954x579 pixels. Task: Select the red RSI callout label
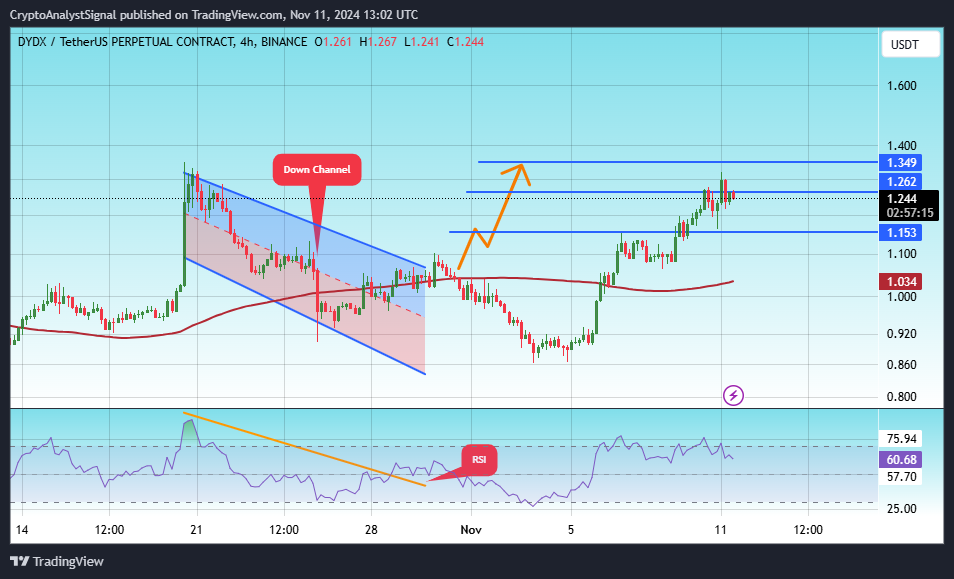click(479, 459)
